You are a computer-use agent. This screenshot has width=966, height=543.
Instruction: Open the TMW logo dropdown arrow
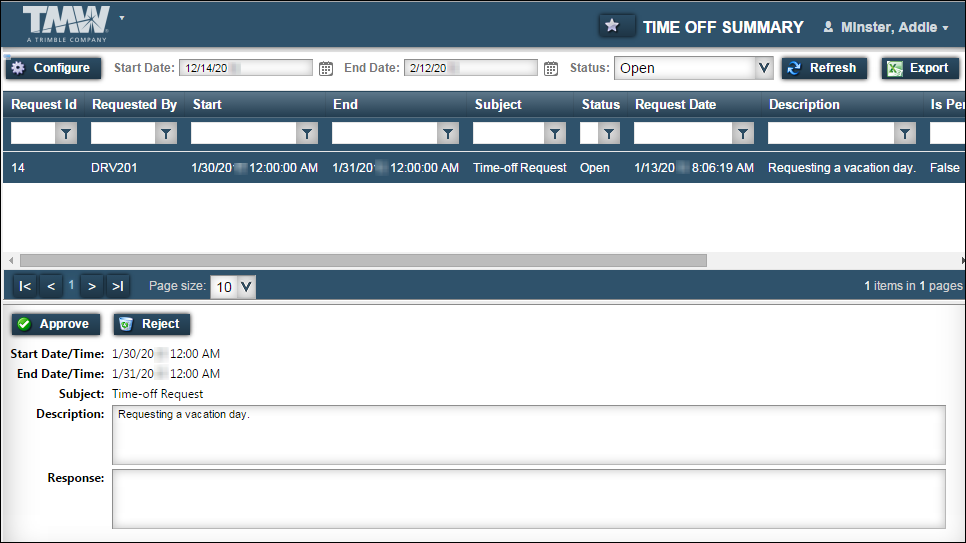pos(122,18)
